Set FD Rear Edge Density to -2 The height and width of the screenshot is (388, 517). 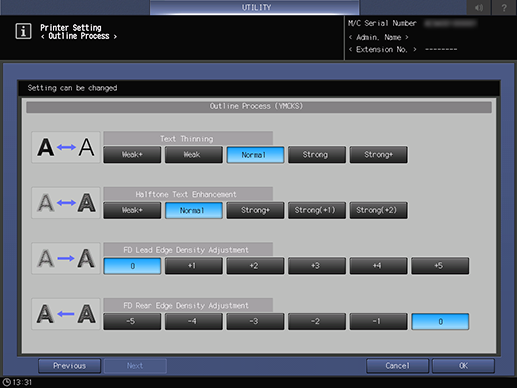pyautogui.click(x=317, y=321)
